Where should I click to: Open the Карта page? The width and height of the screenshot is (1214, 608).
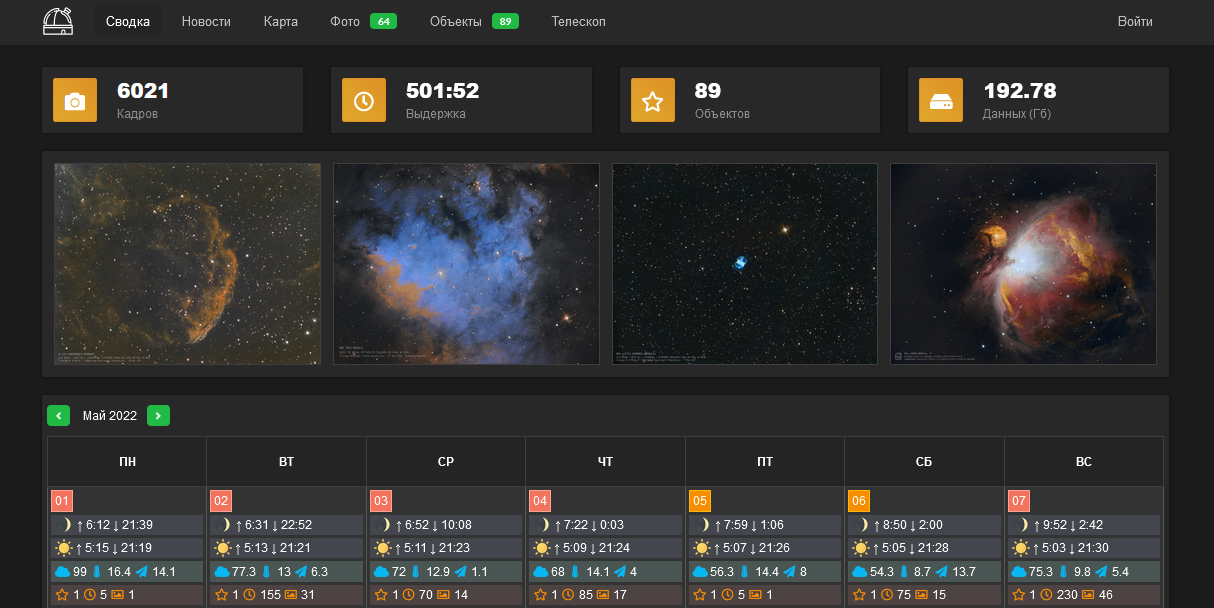click(x=281, y=22)
